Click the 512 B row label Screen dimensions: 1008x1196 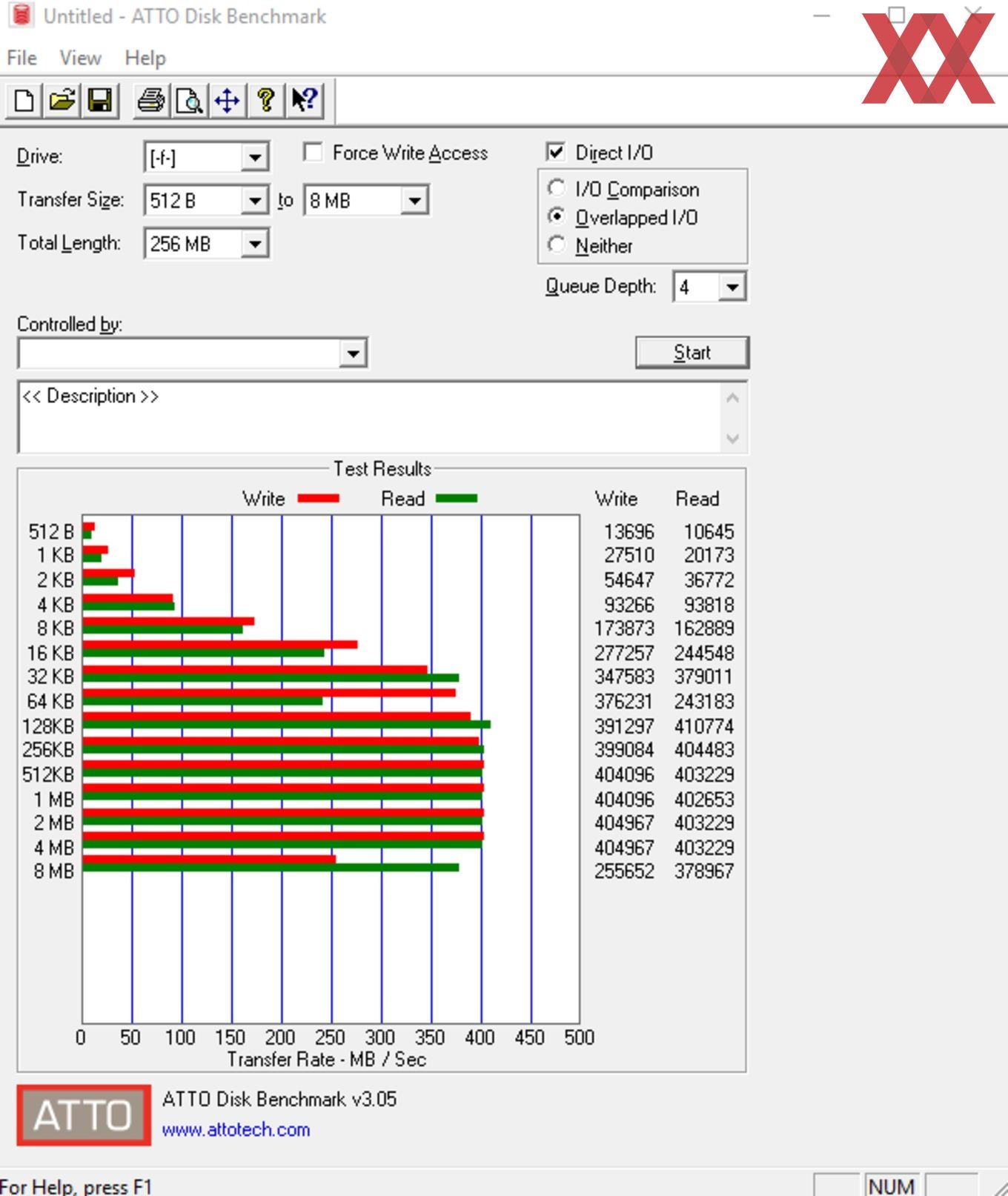(x=51, y=531)
